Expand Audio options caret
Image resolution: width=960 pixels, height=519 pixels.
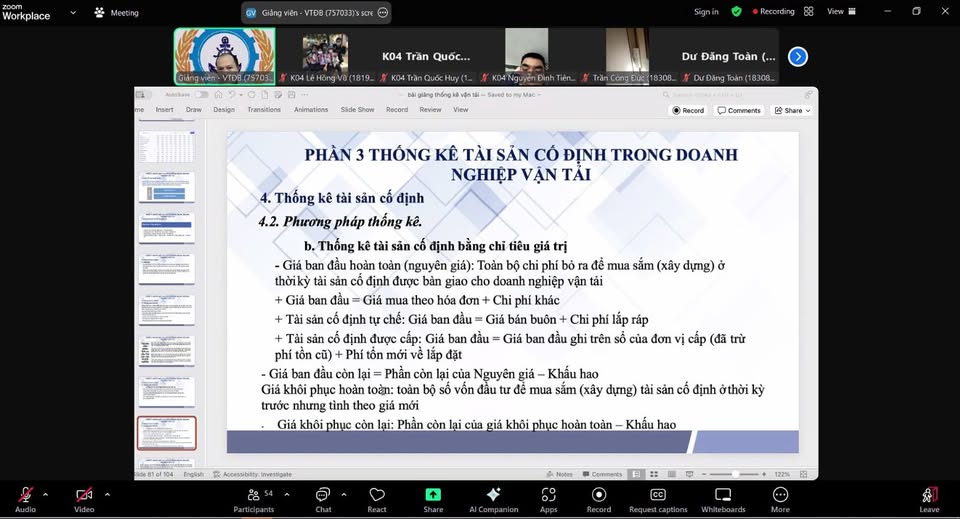click(x=46, y=493)
